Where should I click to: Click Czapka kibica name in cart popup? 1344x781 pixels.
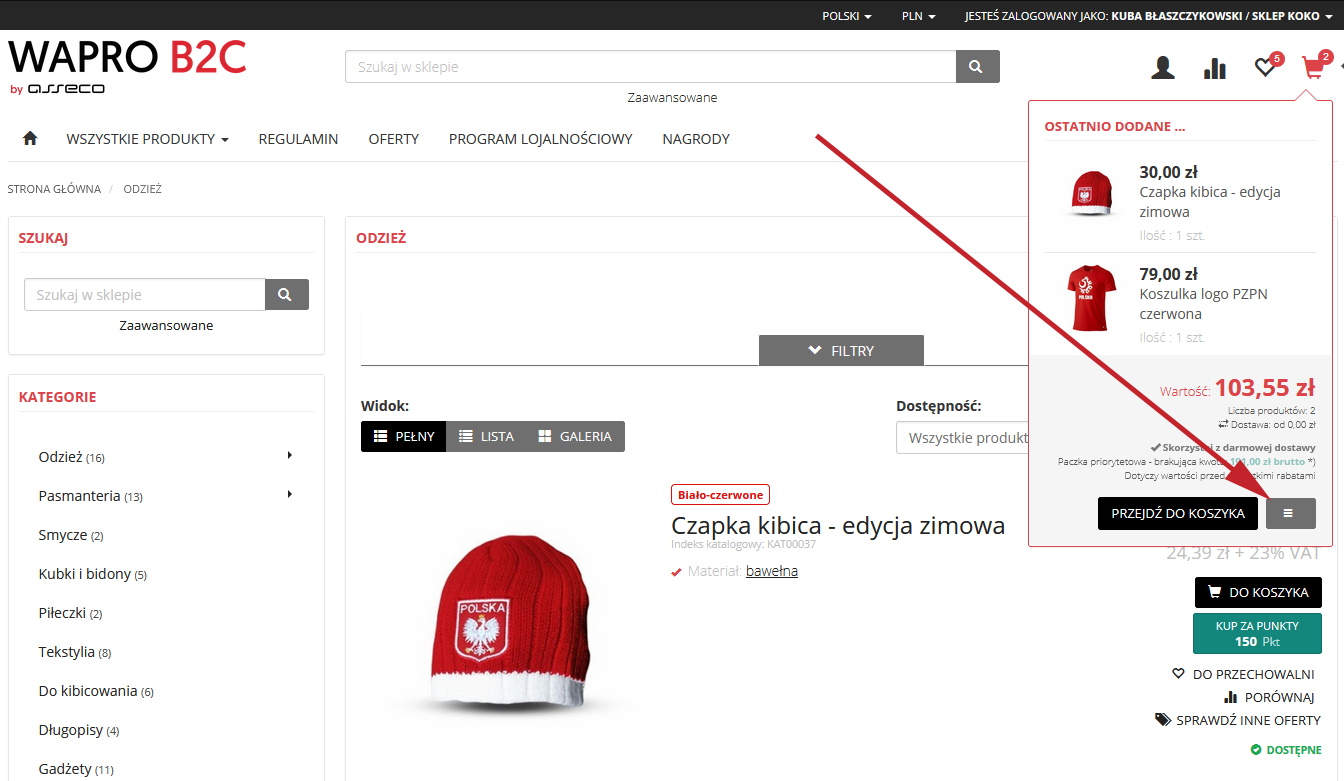1210,202
